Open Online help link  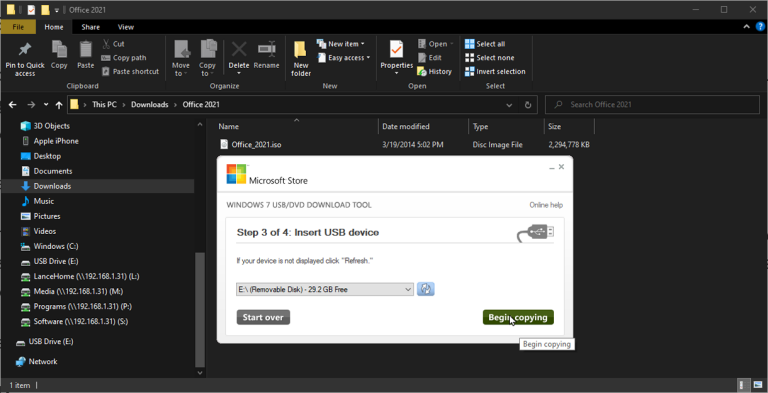point(546,205)
